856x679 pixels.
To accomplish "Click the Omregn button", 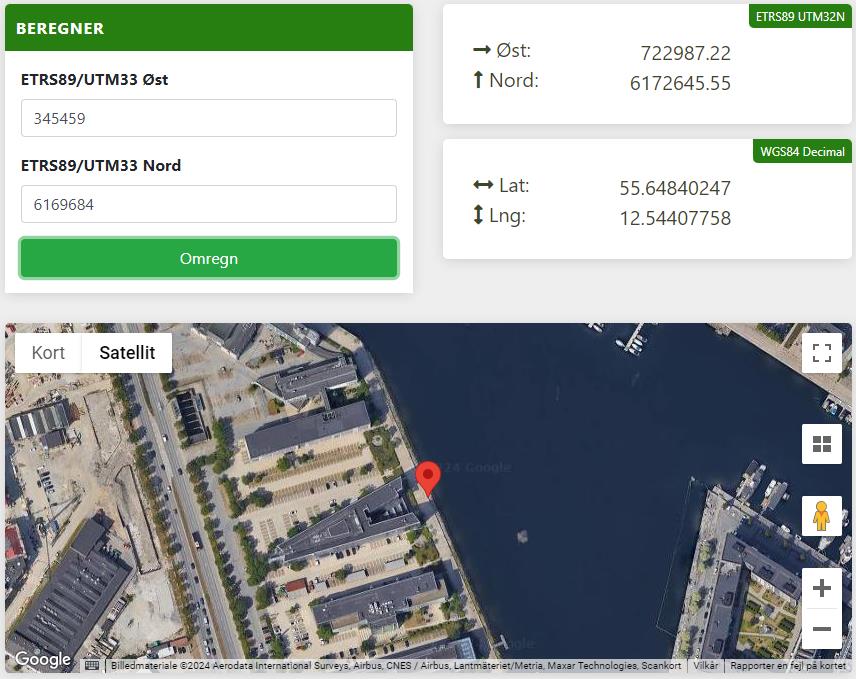I will coord(209,258).
